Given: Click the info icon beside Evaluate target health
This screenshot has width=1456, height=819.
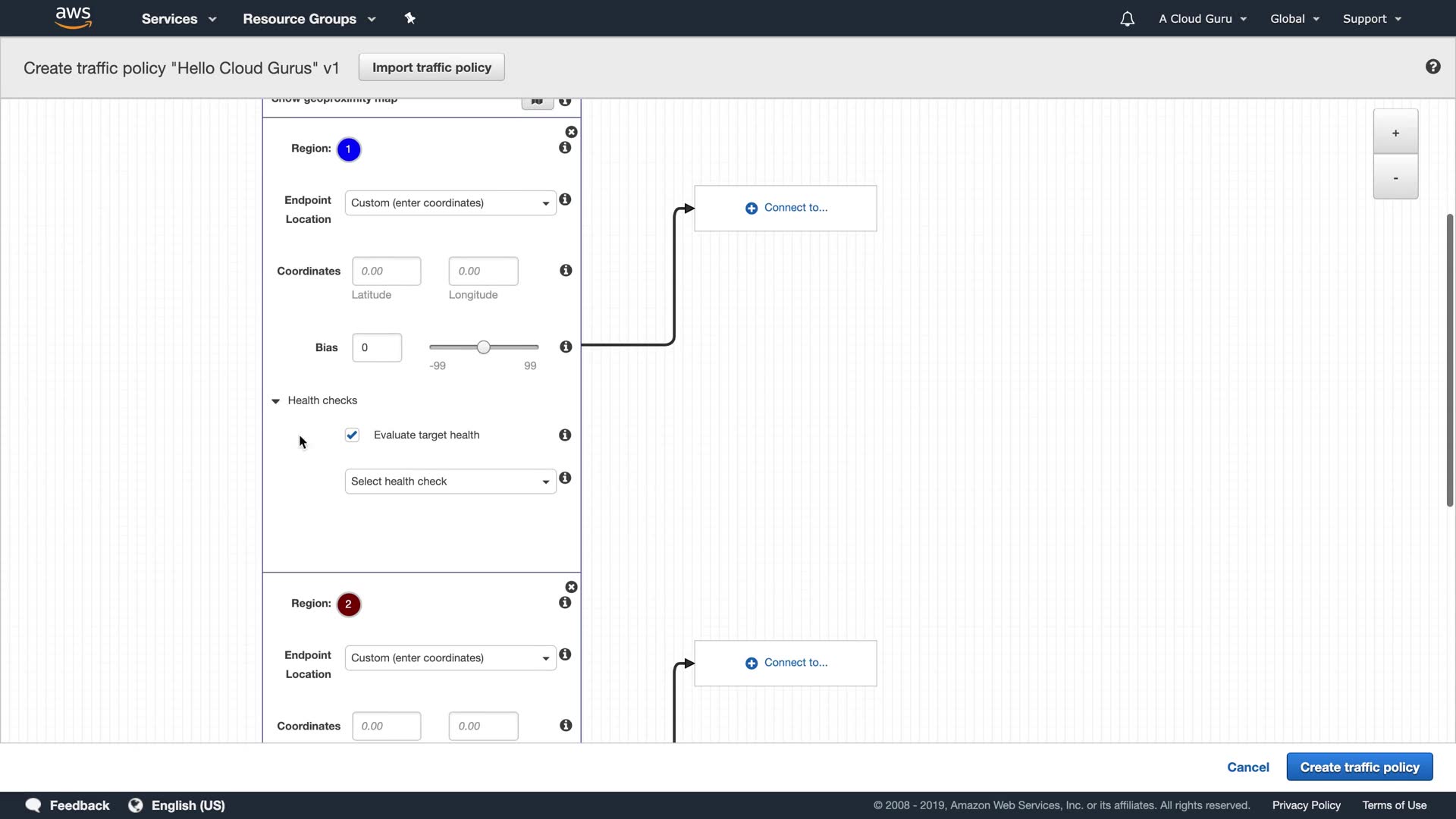Looking at the screenshot, I should point(565,435).
